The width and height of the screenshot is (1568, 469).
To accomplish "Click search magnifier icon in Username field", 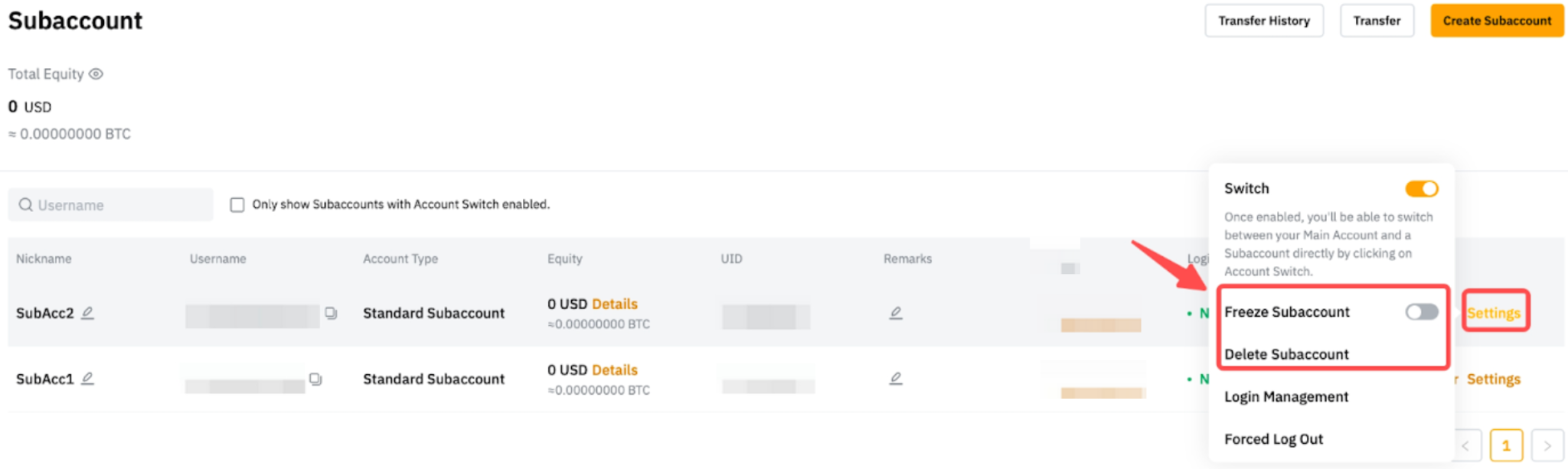I will point(26,205).
